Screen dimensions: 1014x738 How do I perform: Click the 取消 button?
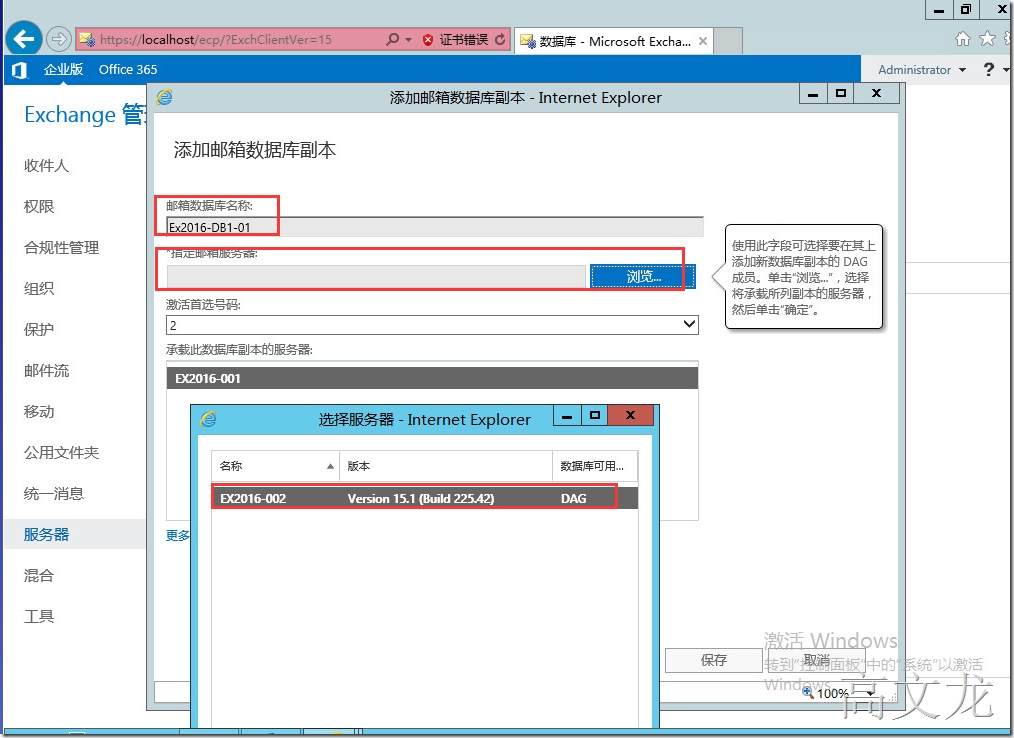[x=817, y=660]
